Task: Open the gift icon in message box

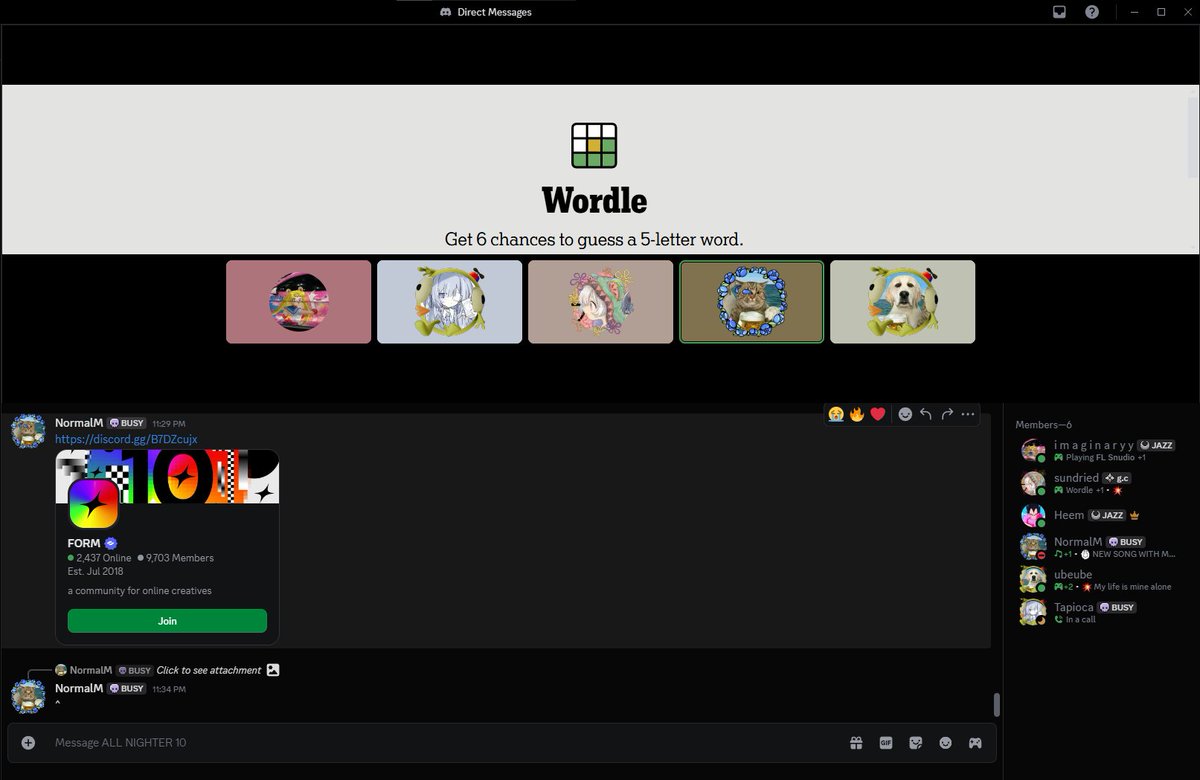Action: [856, 742]
